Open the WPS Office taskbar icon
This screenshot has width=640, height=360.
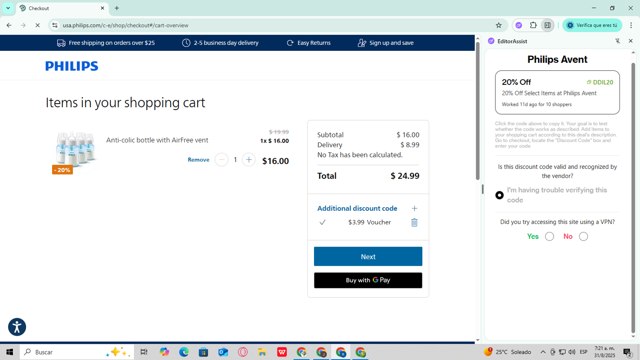[282, 352]
